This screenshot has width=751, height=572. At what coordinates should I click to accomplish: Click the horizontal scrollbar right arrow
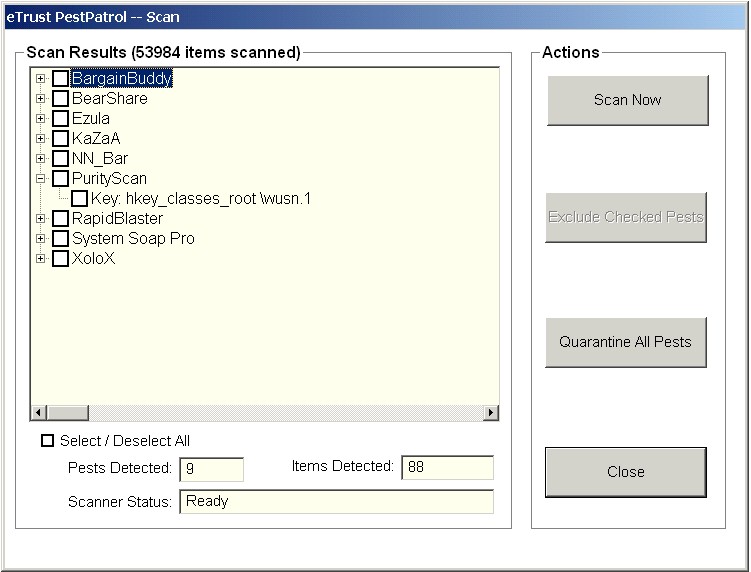coord(490,412)
